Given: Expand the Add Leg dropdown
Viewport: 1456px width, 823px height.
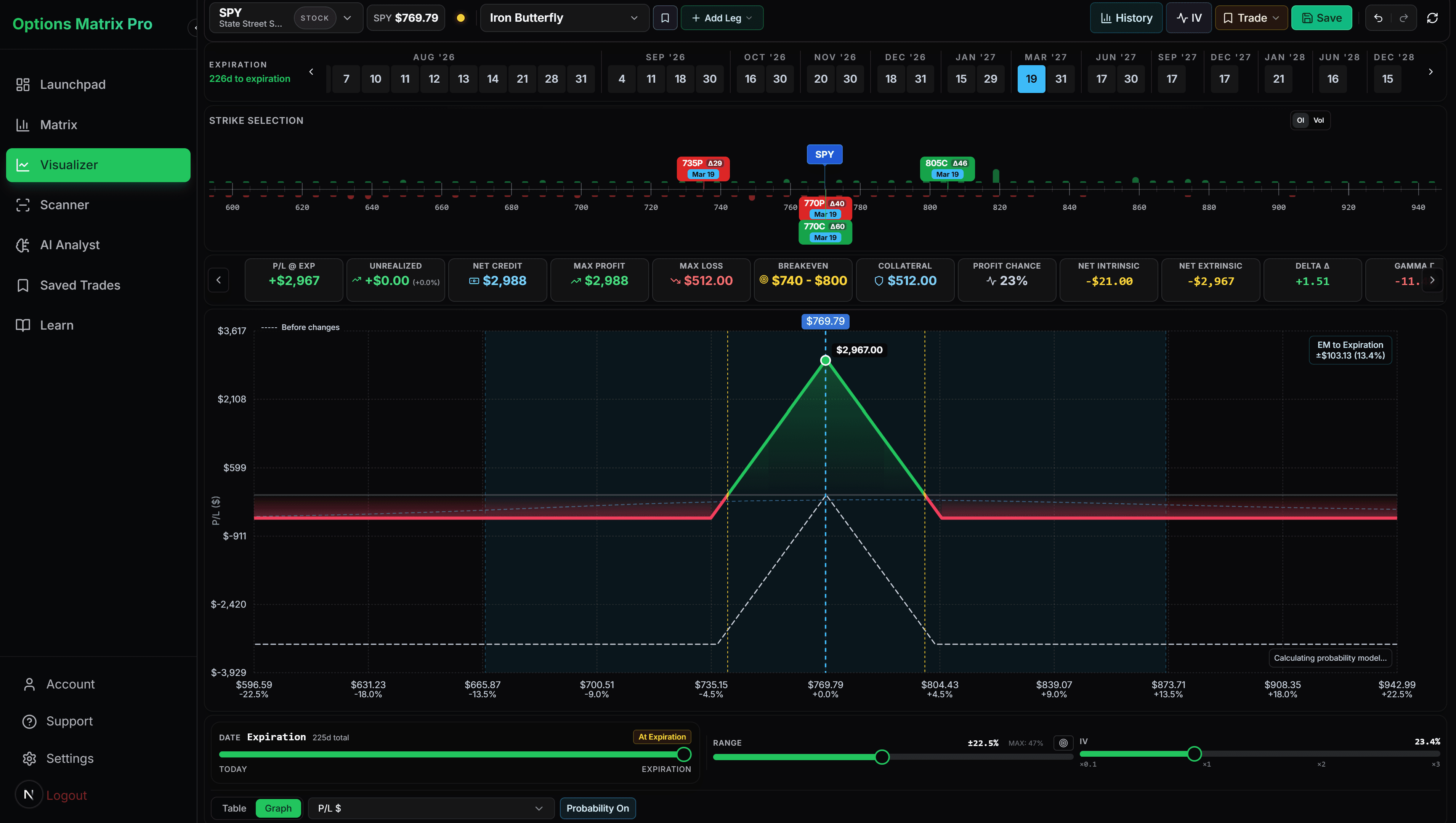Looking at the screenshot, I should pos(722,18).
